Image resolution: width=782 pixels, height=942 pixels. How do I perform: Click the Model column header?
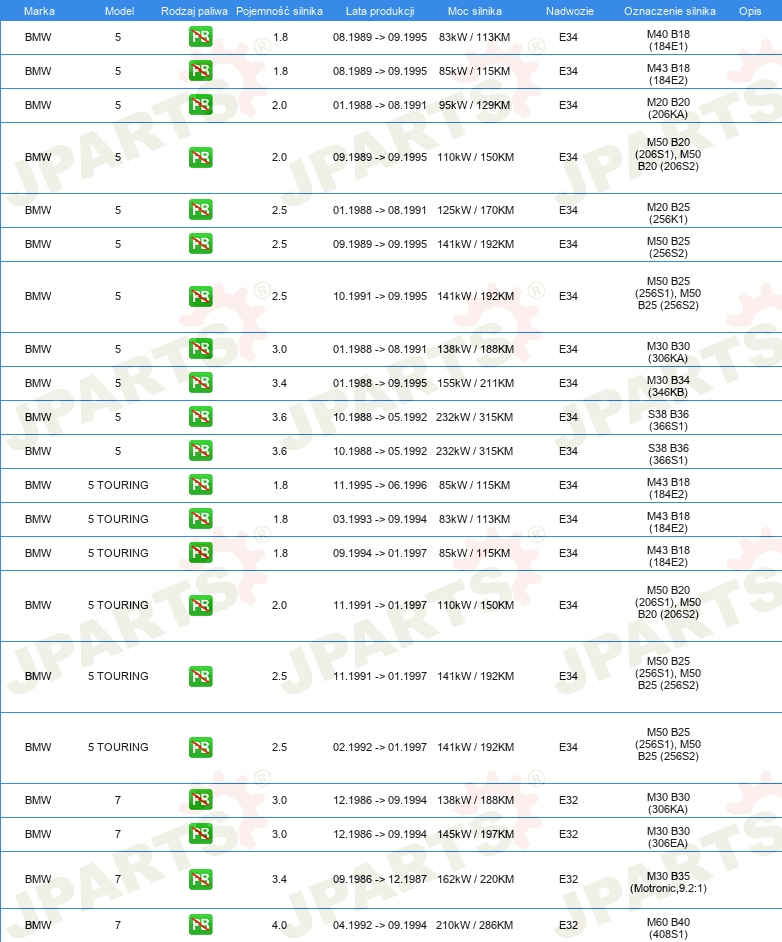coord(120,11)
